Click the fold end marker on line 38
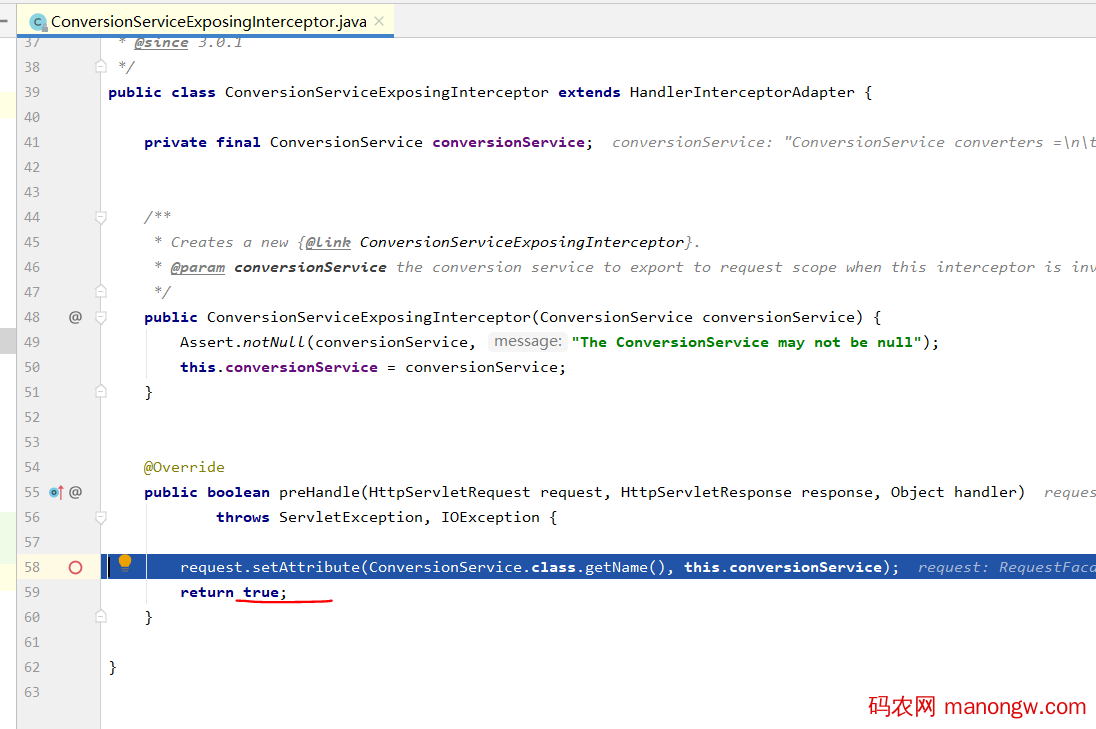Screen dimensions: 1096x729 [x=100, y=67]
